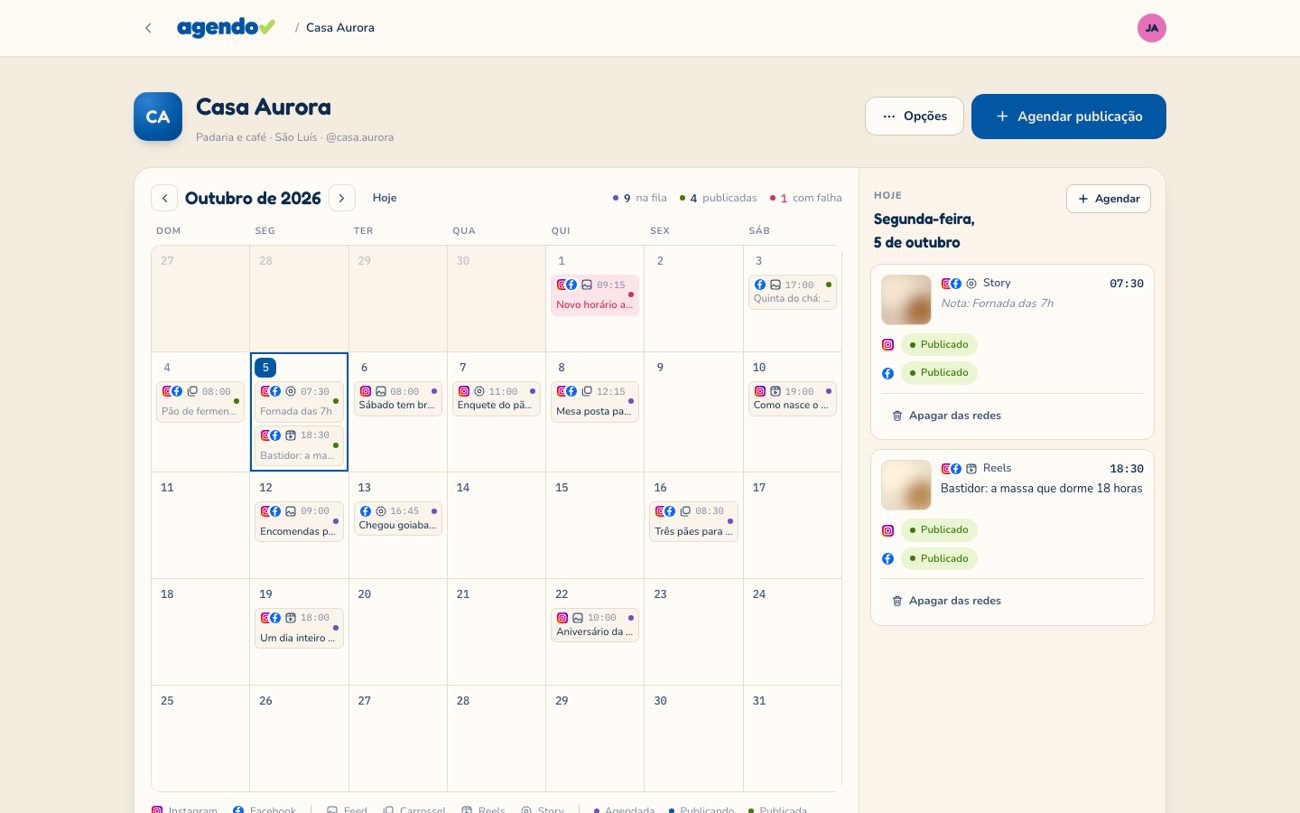Open the Enquete do pã... post on day 7
This screenshot has height=813, width=1300.
496,398
